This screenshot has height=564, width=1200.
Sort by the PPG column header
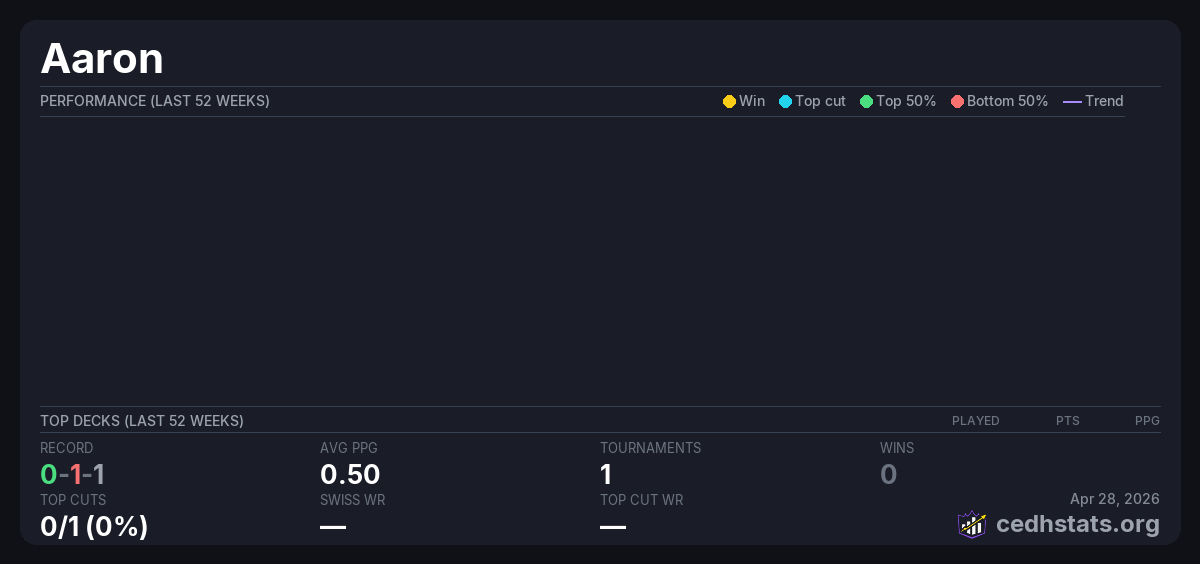(x=1147, y=421)
